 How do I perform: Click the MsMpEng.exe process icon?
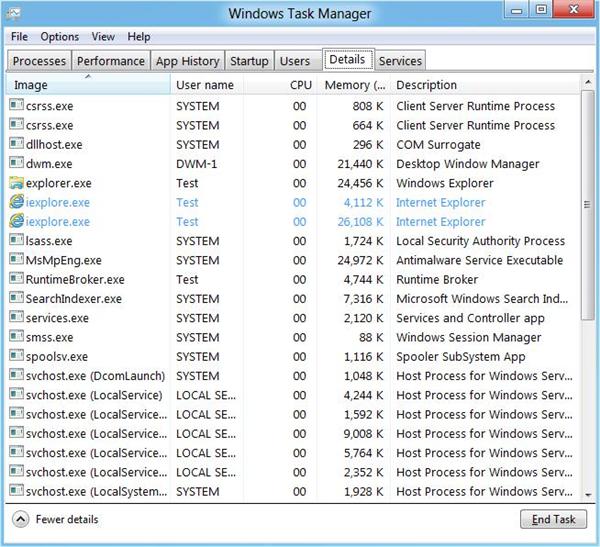click(x=16, y=259)
